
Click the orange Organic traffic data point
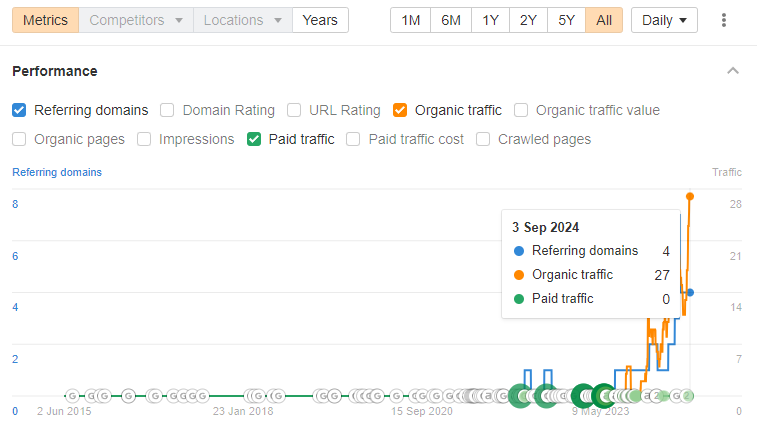[x=690, y=196]
